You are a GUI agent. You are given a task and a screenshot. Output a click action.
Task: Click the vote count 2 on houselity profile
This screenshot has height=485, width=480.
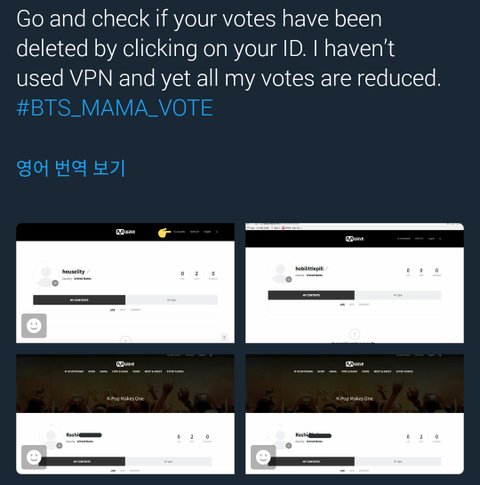(x=196, y=274)
